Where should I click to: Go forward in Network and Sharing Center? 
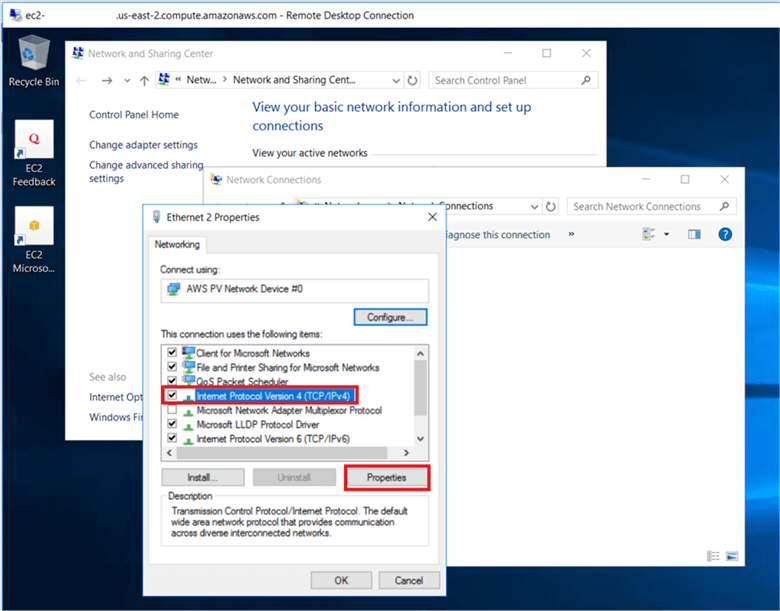(106, 80)
